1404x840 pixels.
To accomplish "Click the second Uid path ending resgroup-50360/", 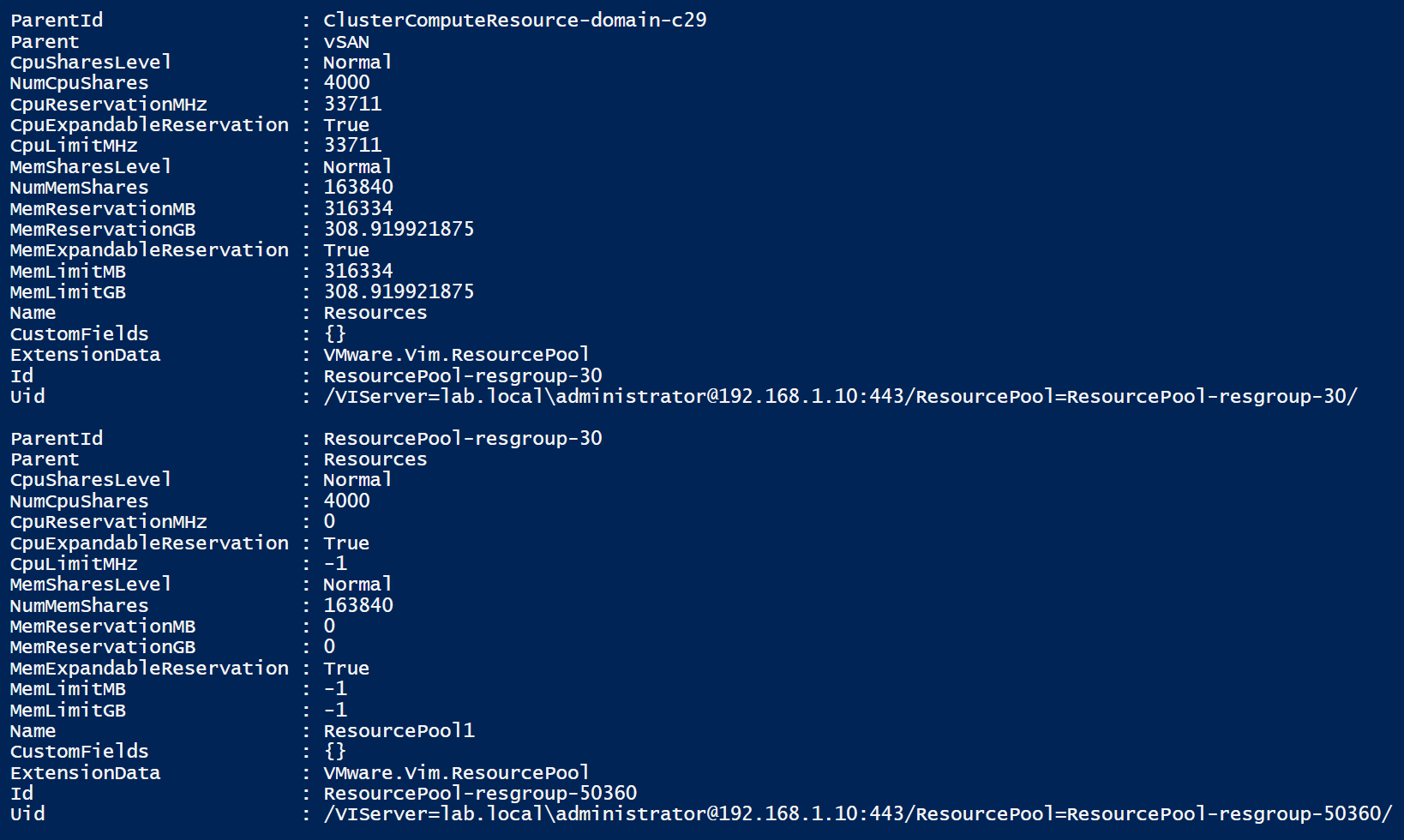I will 857,813.
